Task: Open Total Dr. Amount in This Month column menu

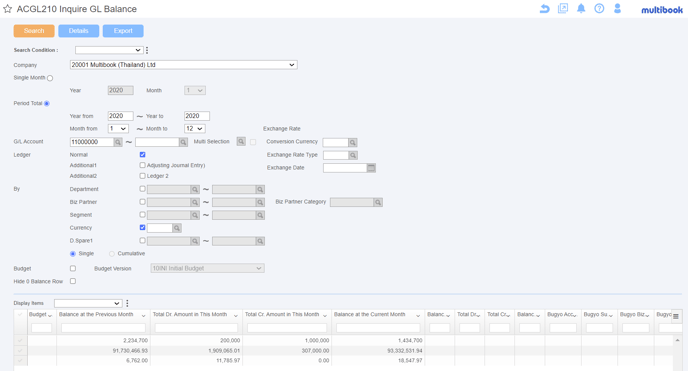Action: (236, 316)
